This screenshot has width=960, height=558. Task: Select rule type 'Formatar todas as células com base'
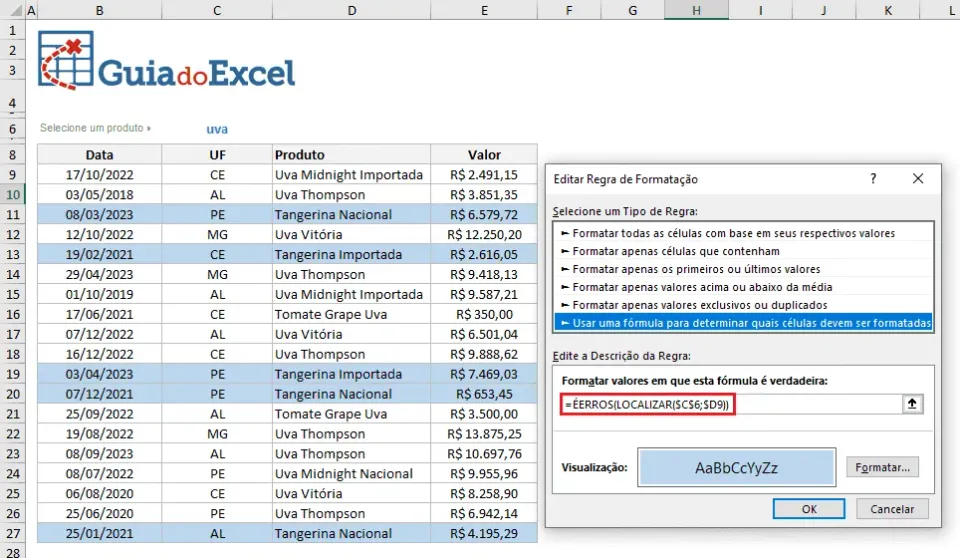tap(743, 233)
